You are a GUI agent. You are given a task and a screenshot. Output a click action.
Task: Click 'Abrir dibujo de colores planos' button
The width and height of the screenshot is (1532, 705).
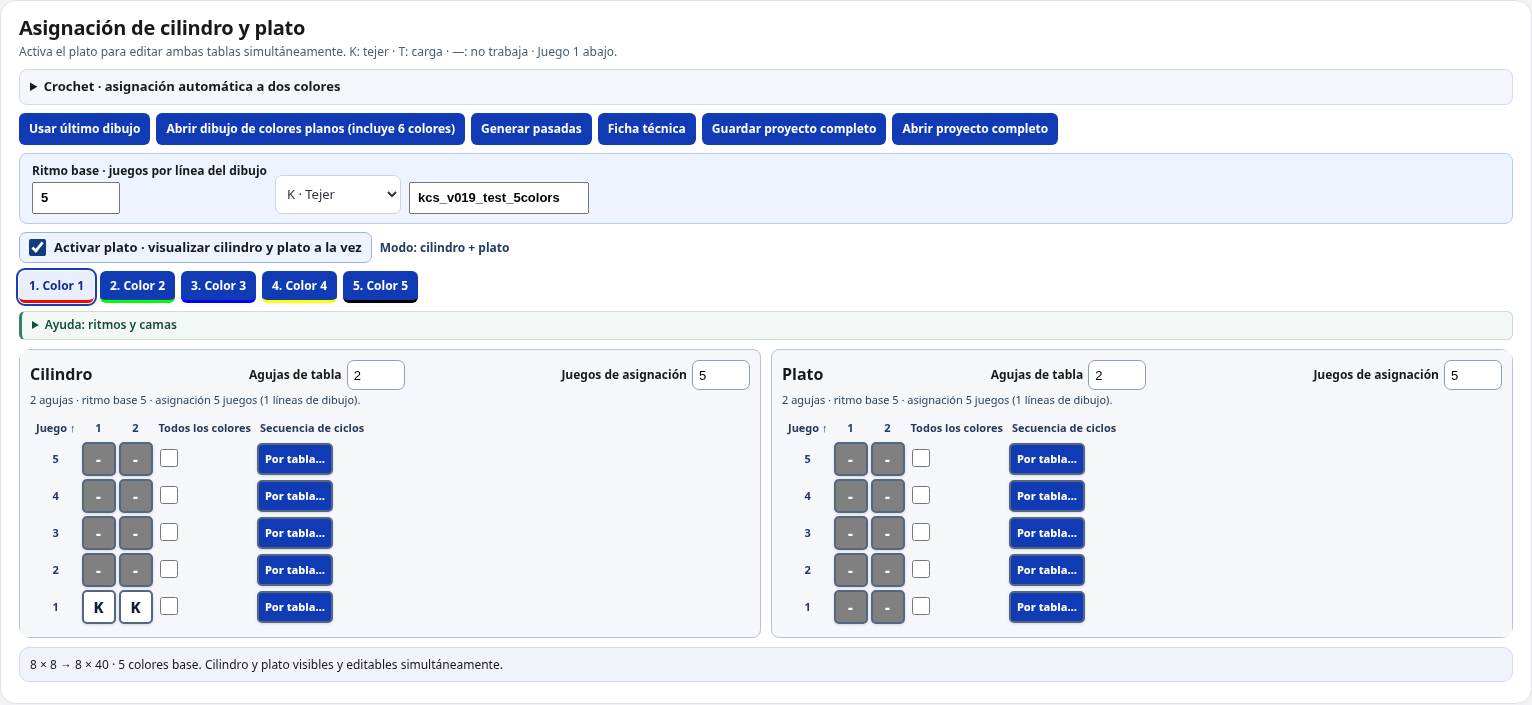(x=310, y=129)
